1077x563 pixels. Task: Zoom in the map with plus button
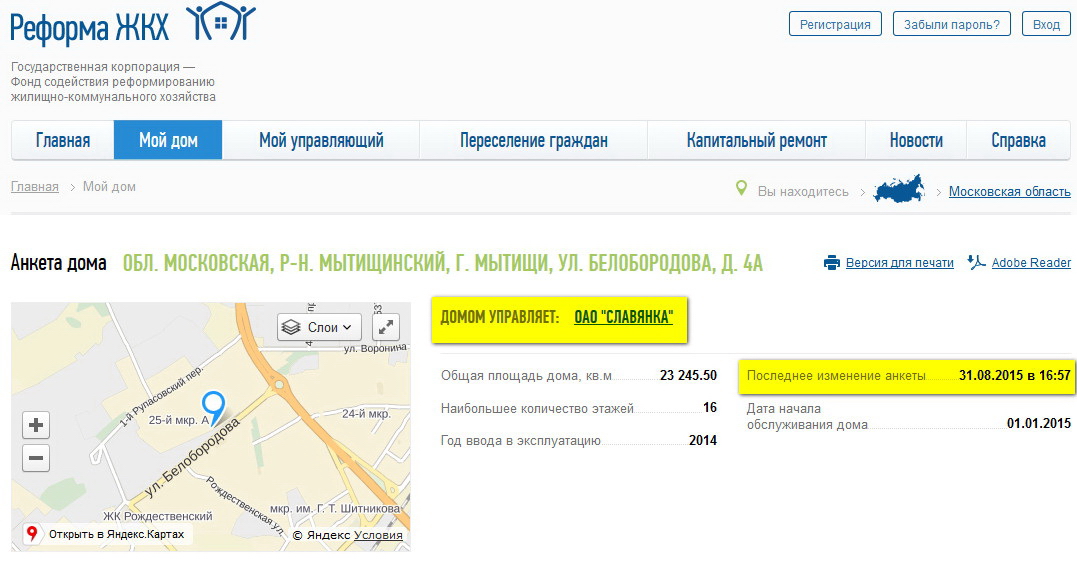click(x=36, y=425)
